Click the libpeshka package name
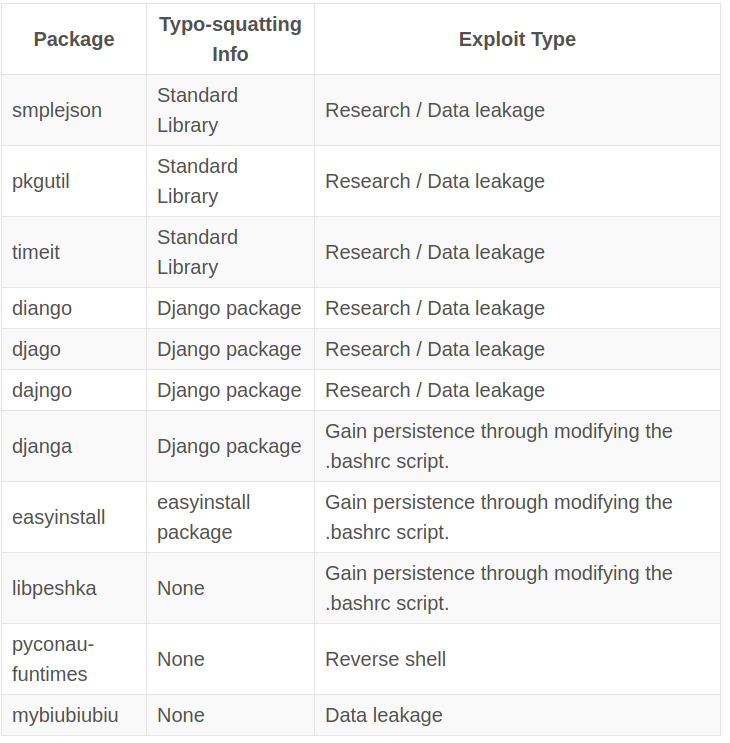The height and width of the screenshot is (743, 730). [x=54, y=589]
